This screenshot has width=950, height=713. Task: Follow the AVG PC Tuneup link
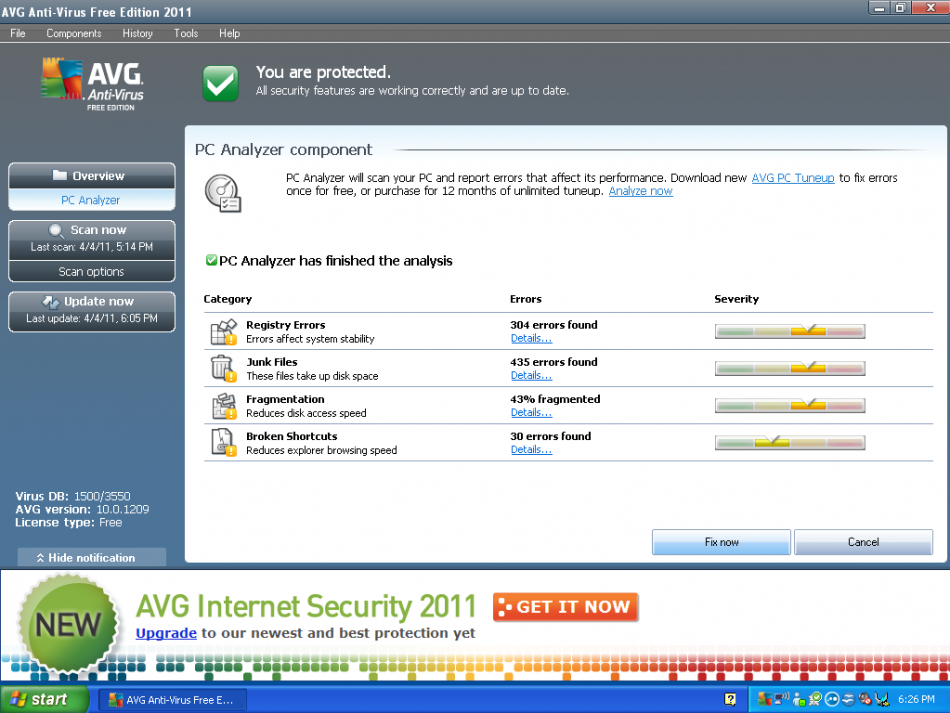pyautogui.click(x=793, y=178)
